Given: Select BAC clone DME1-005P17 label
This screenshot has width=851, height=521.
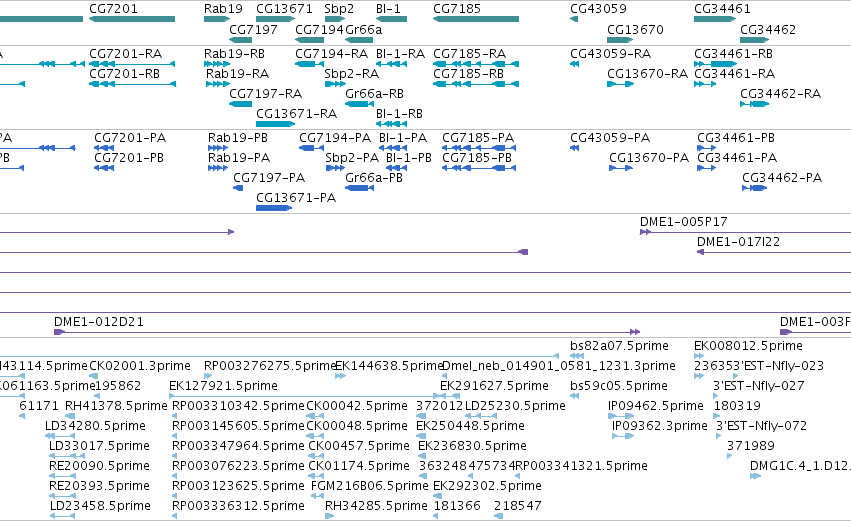Looking at the screenshot, I should 684,222.
